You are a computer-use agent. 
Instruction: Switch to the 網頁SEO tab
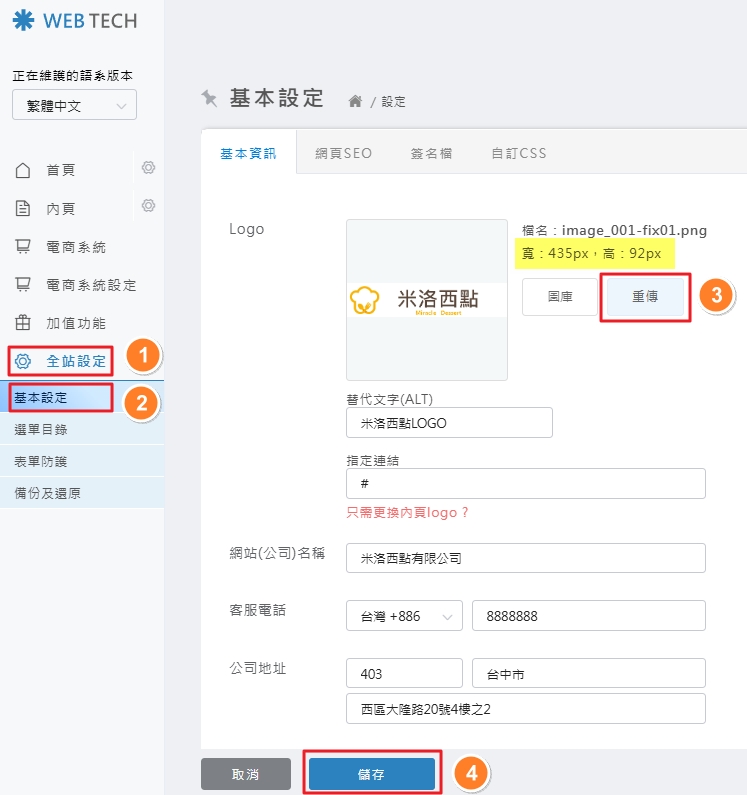point(343,153)
